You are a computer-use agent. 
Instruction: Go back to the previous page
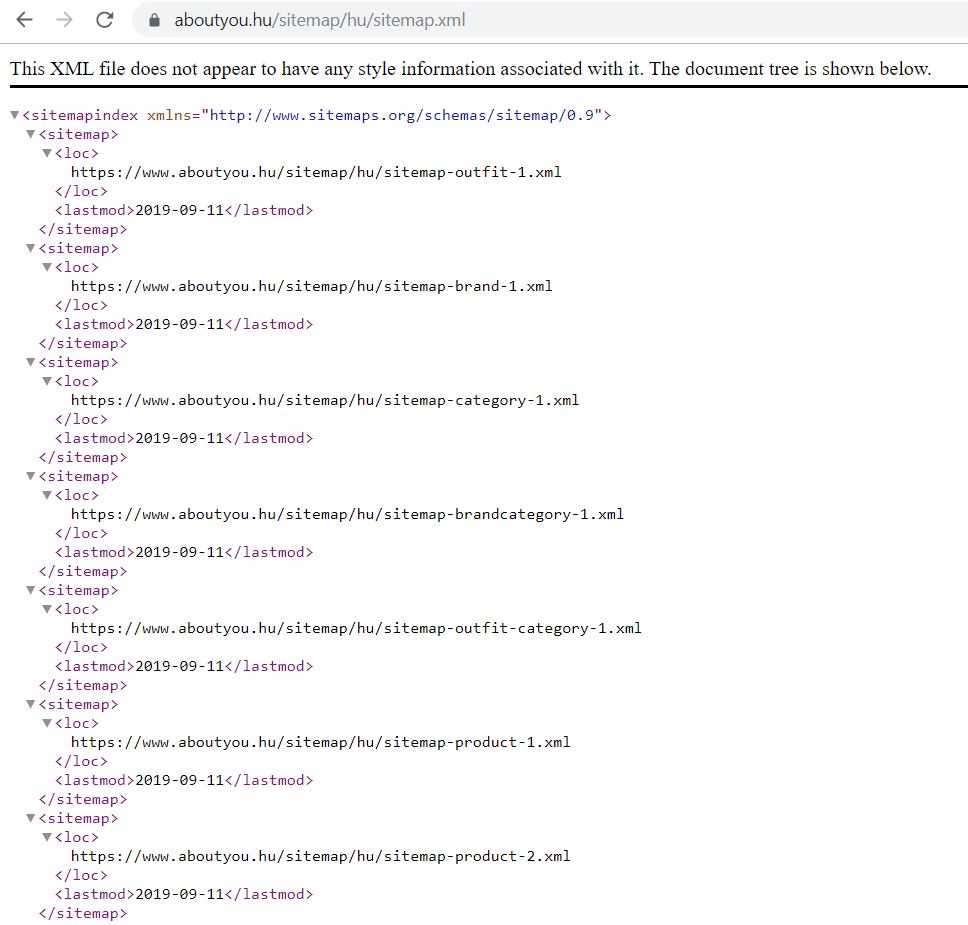pyautogui.click(x=24, y=20)
